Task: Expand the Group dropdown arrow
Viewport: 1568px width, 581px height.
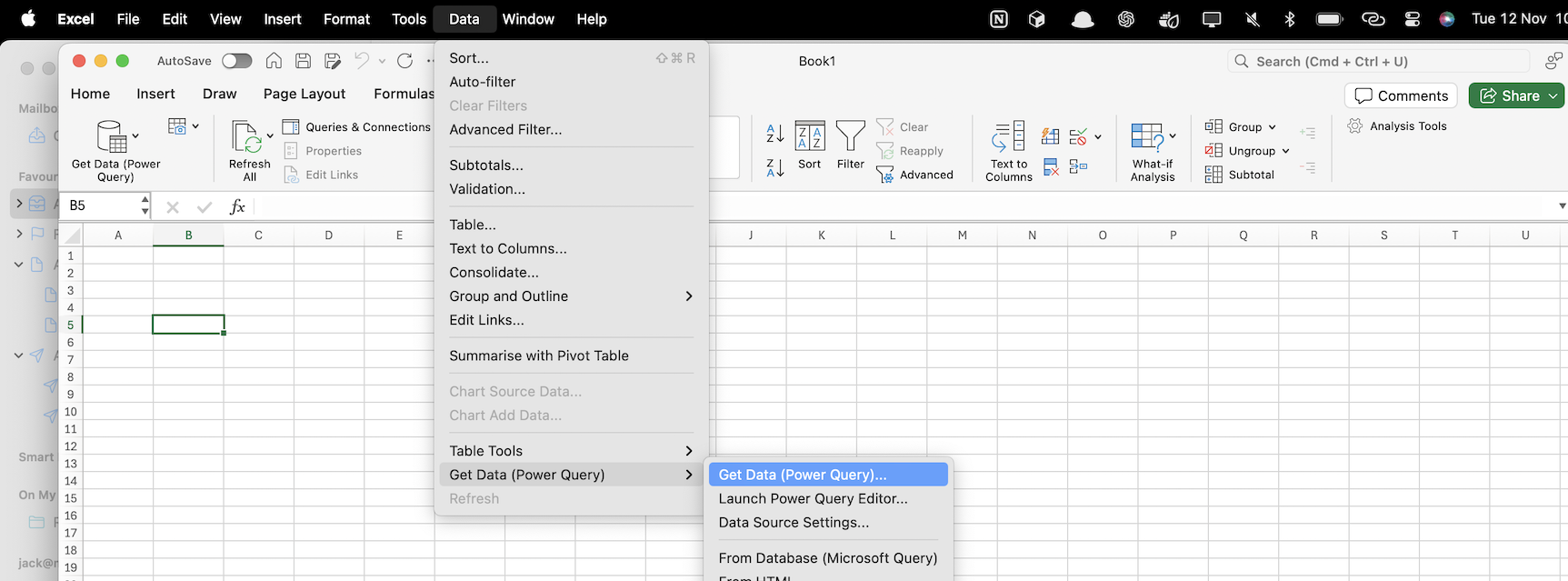Action: pyautogui.click(x=1273, y=127)
